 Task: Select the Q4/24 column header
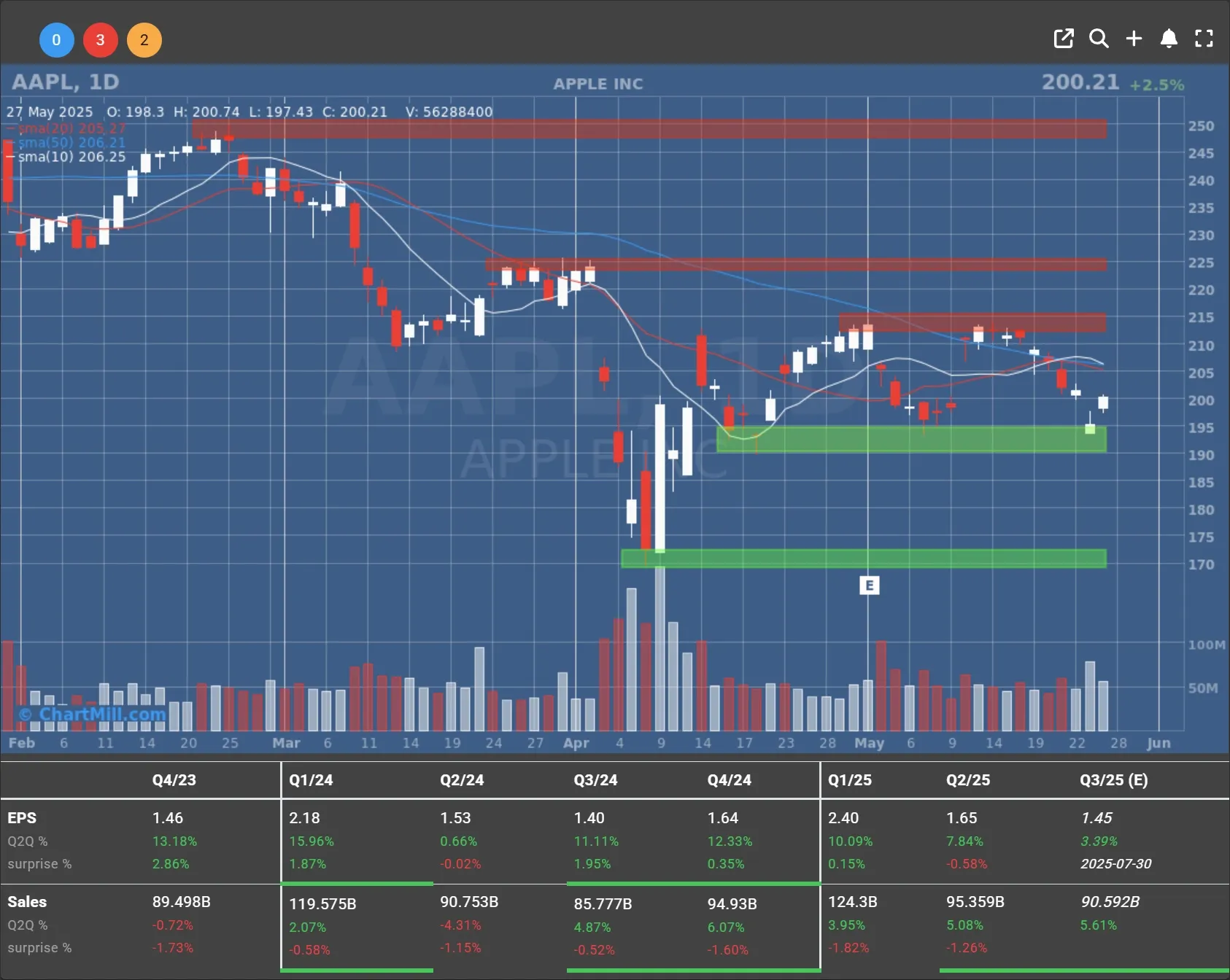coord(729,779)
